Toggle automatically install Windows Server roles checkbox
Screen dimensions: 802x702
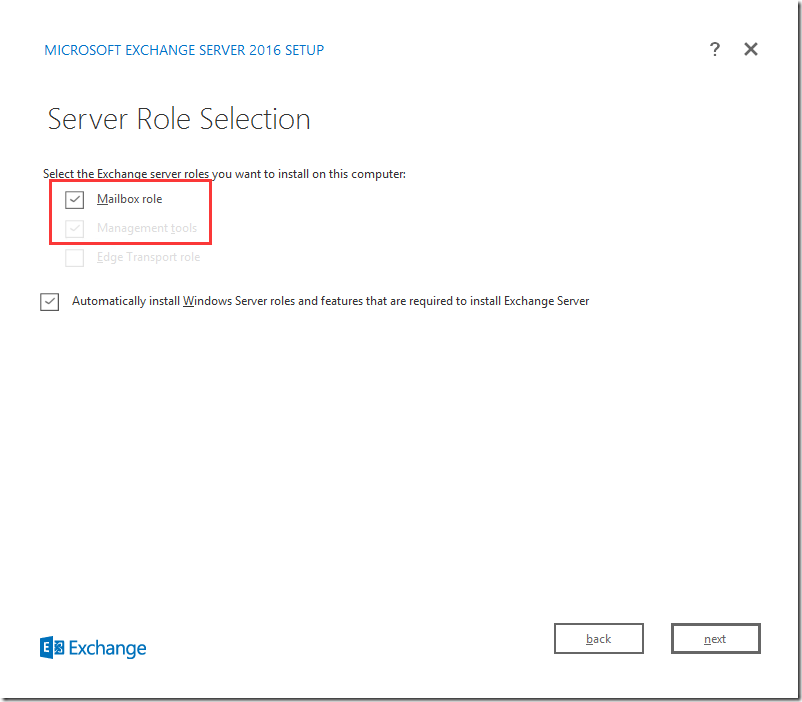tap(50, 301)
